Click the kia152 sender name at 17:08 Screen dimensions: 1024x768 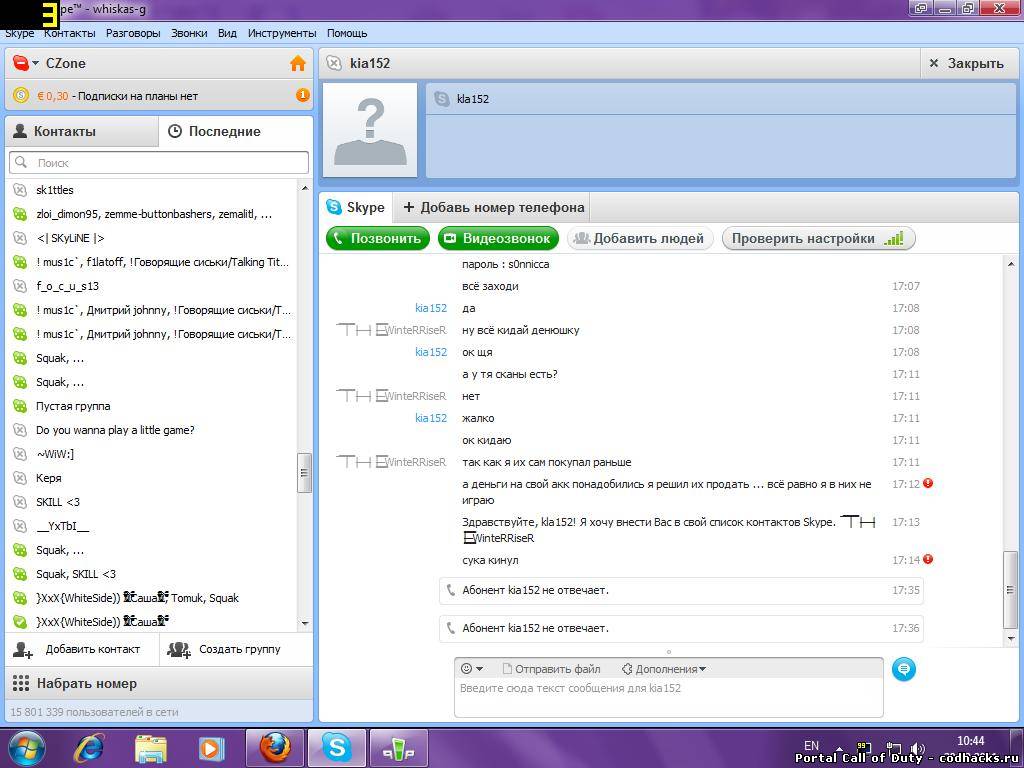click(431, 308)
